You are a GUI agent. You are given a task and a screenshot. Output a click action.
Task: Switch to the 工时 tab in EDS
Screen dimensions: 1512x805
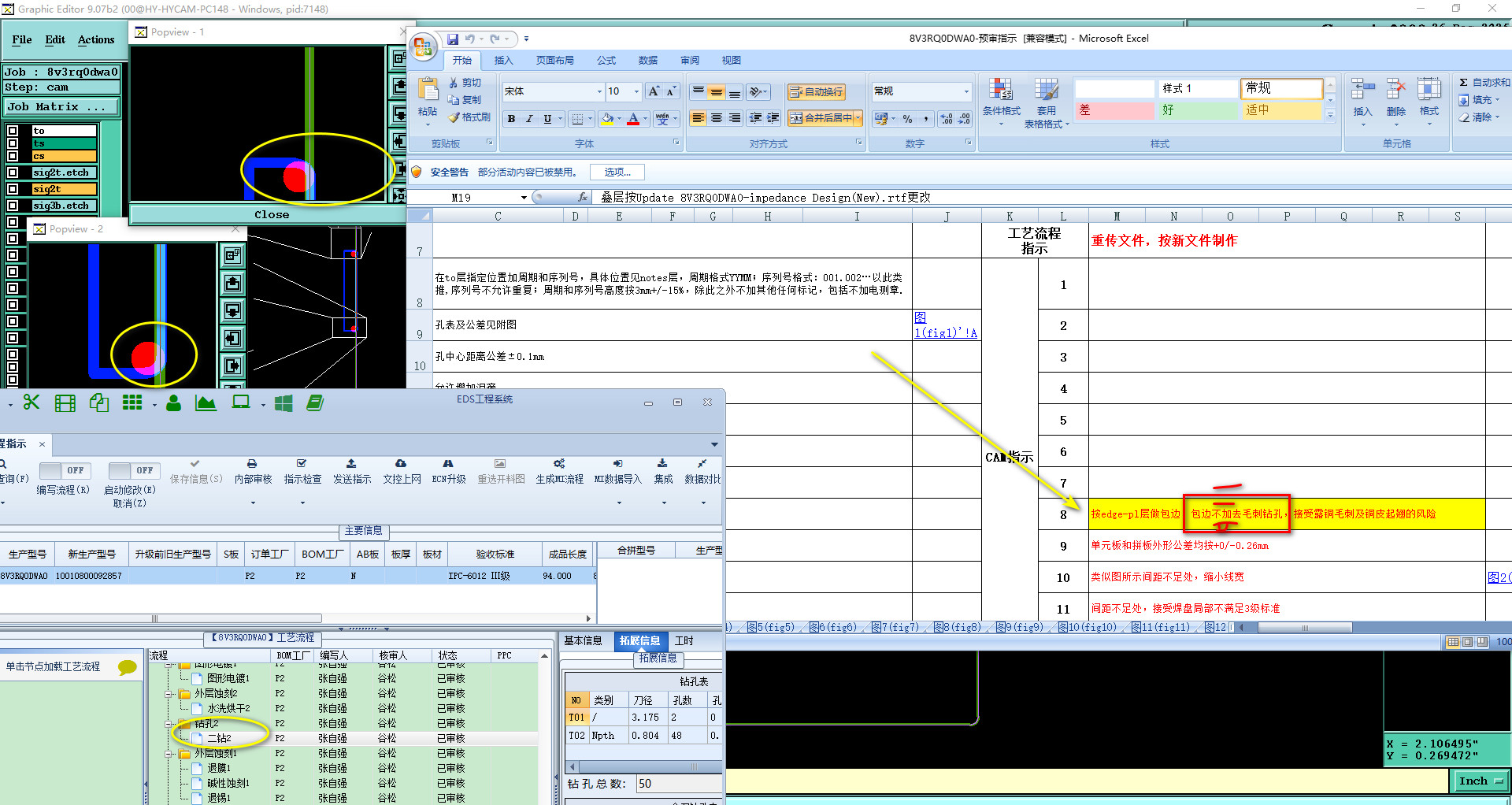click(x=684, y=640)
